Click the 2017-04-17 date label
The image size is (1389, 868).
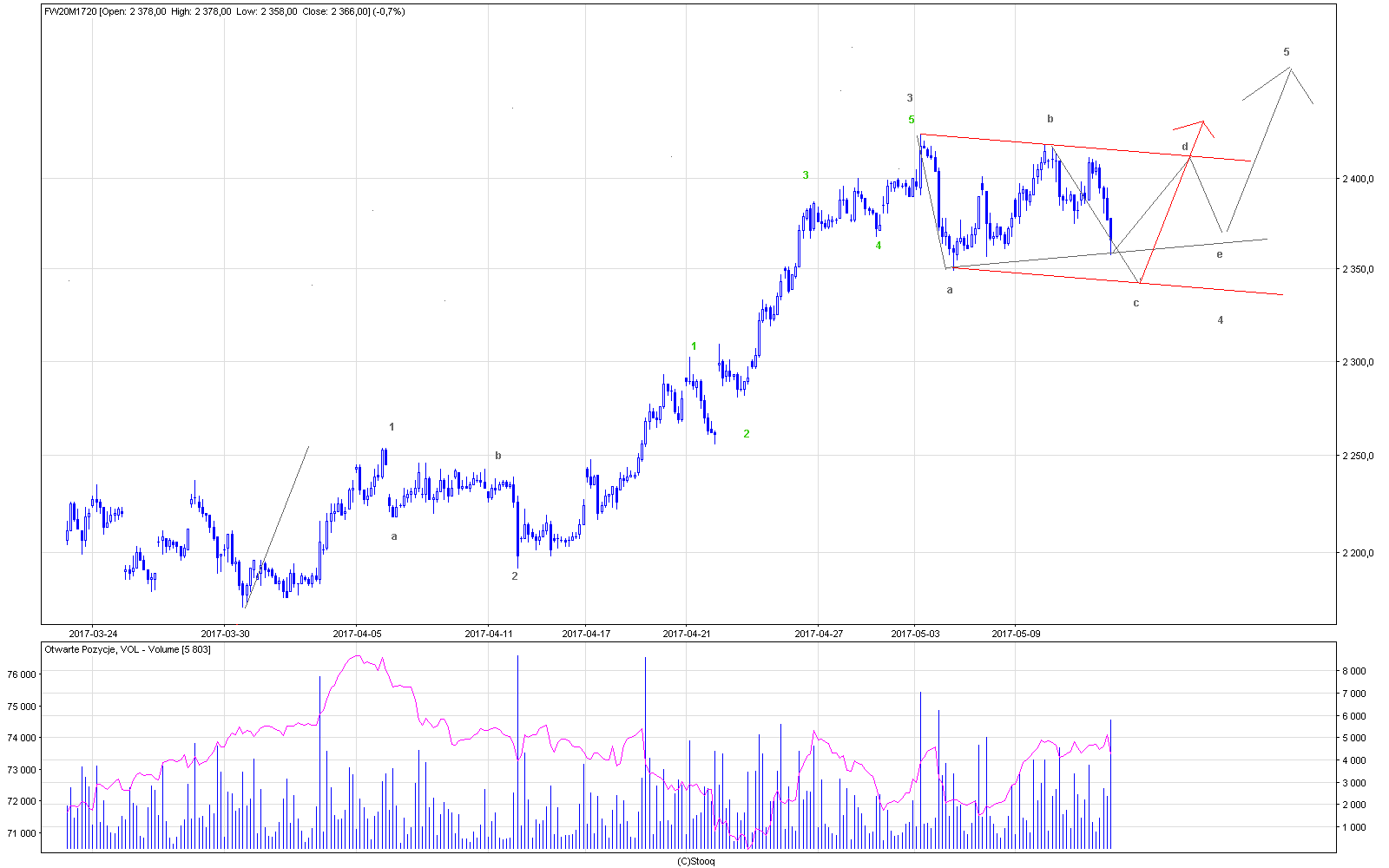pos(586,634)
